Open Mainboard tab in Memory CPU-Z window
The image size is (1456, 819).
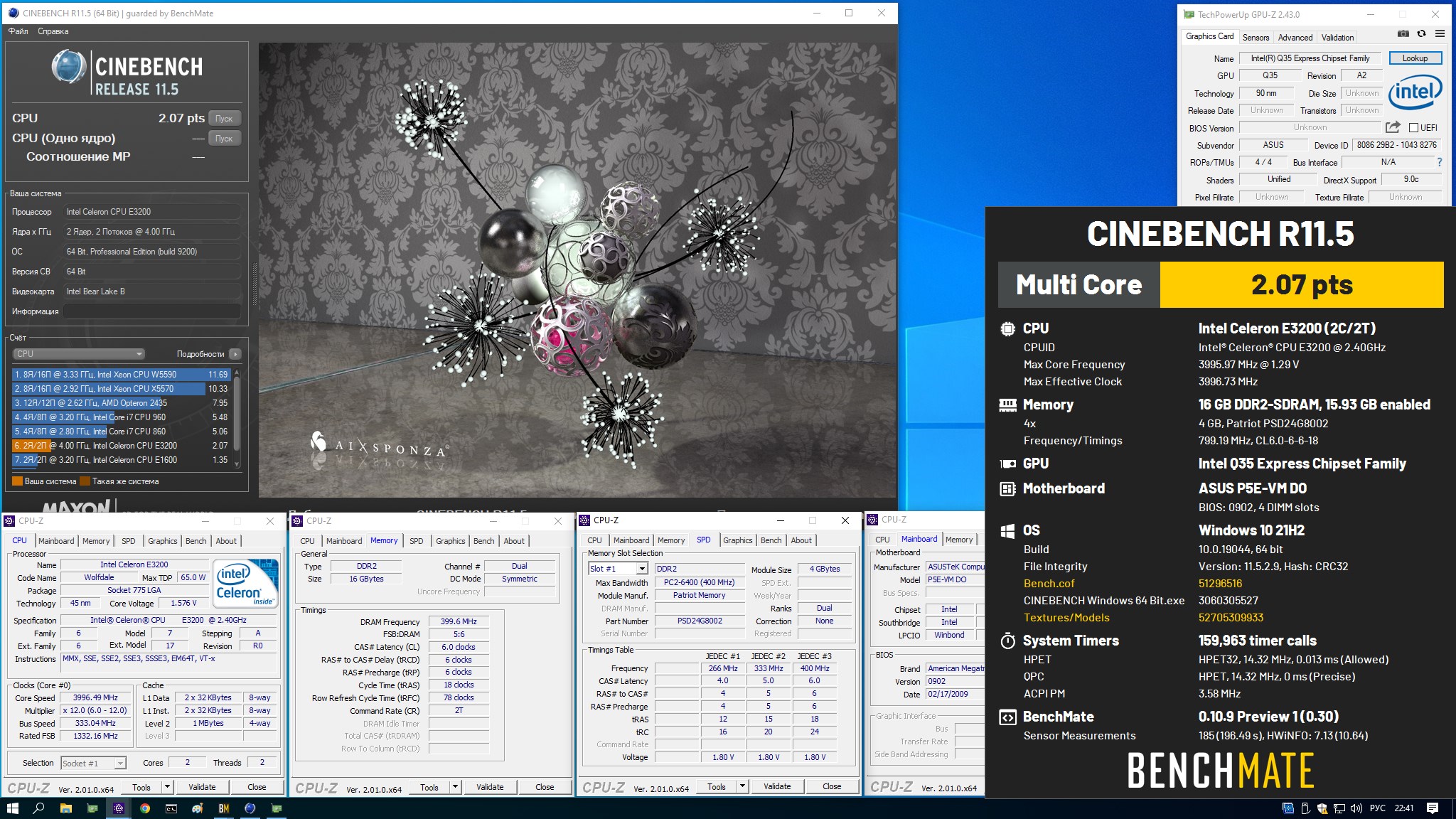[x=344, y=541]
